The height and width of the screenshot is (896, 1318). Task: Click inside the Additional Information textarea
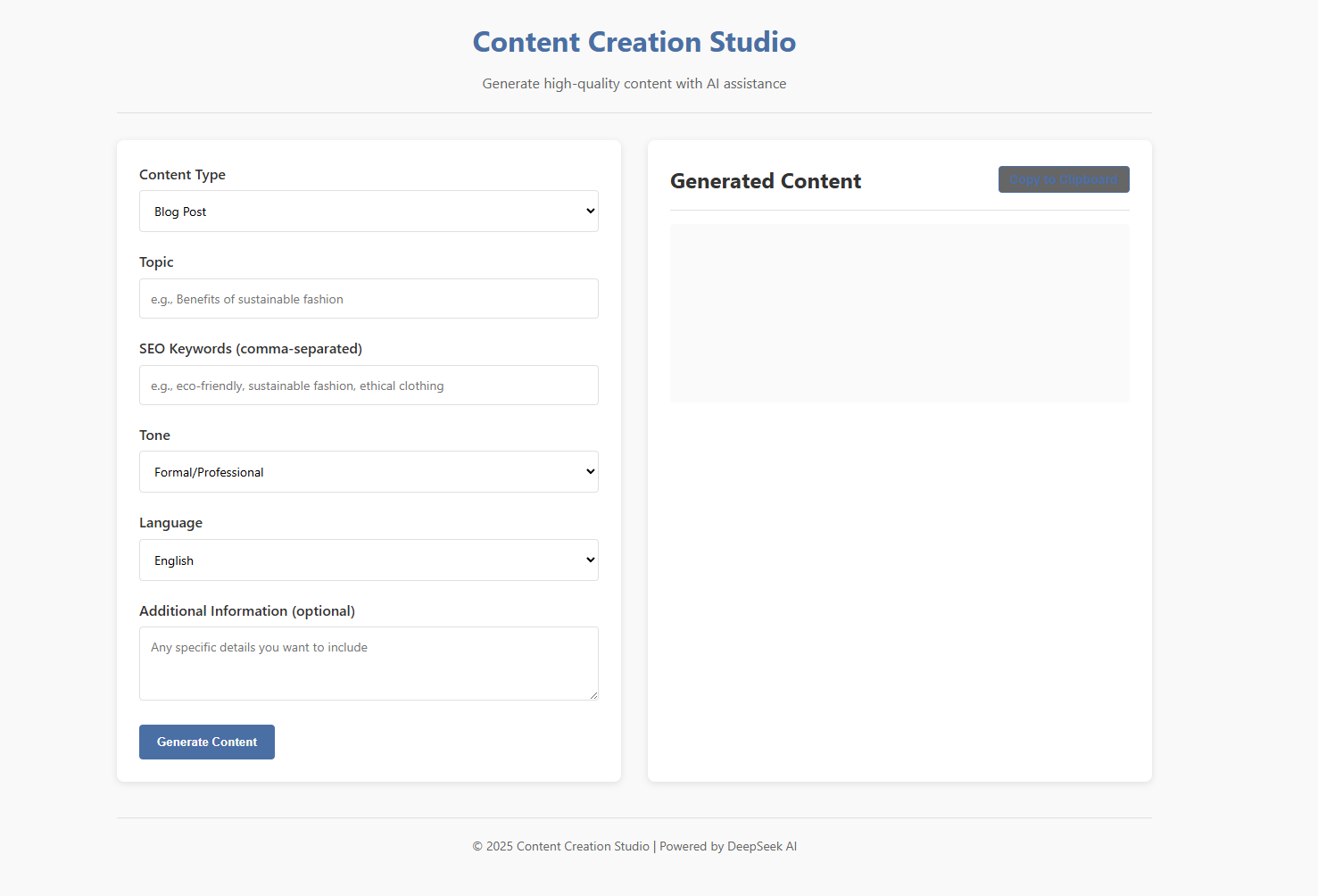[x=368, y=662]
